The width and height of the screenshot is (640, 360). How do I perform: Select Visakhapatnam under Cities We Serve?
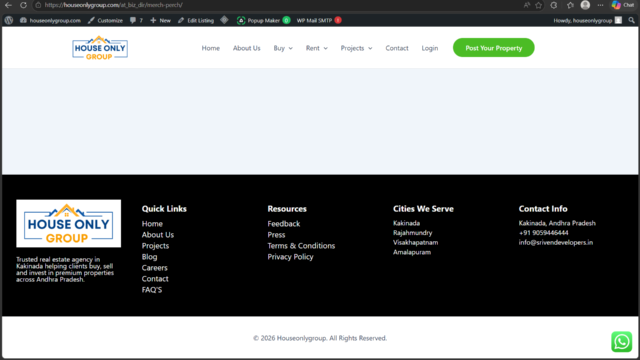tap(416, 242)
